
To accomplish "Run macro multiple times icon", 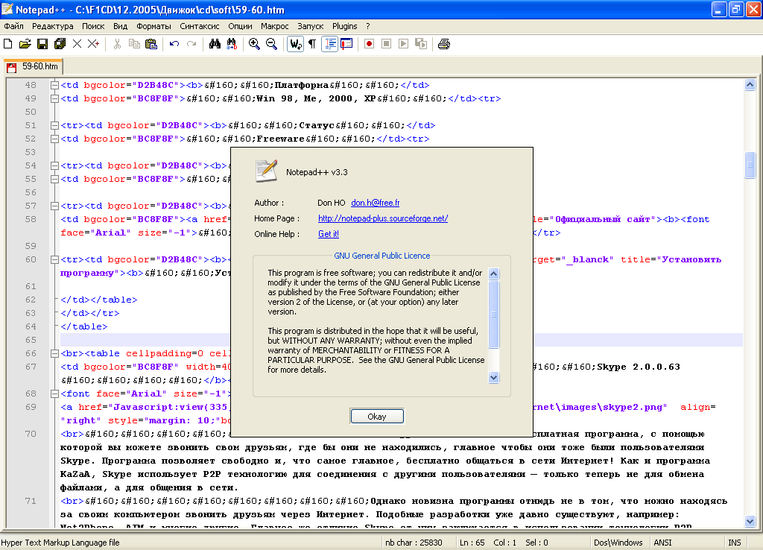I will [x=421, y=44].
